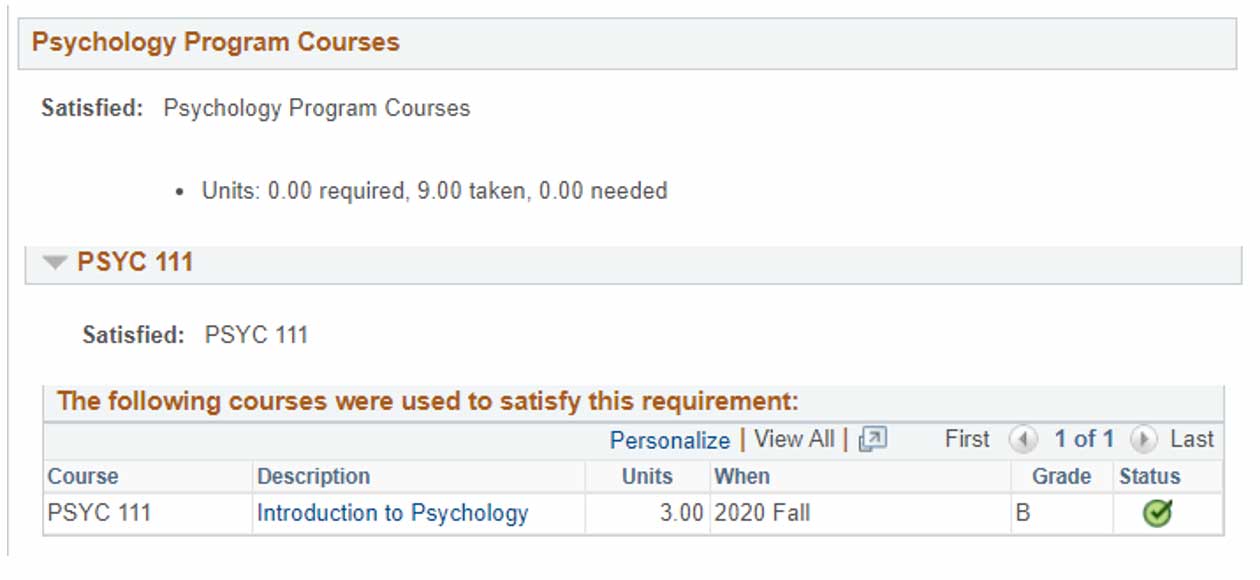Open the grid in a new window icon
The width and height of the screenshot is (1260, 580).
click(x=872, y=439)
